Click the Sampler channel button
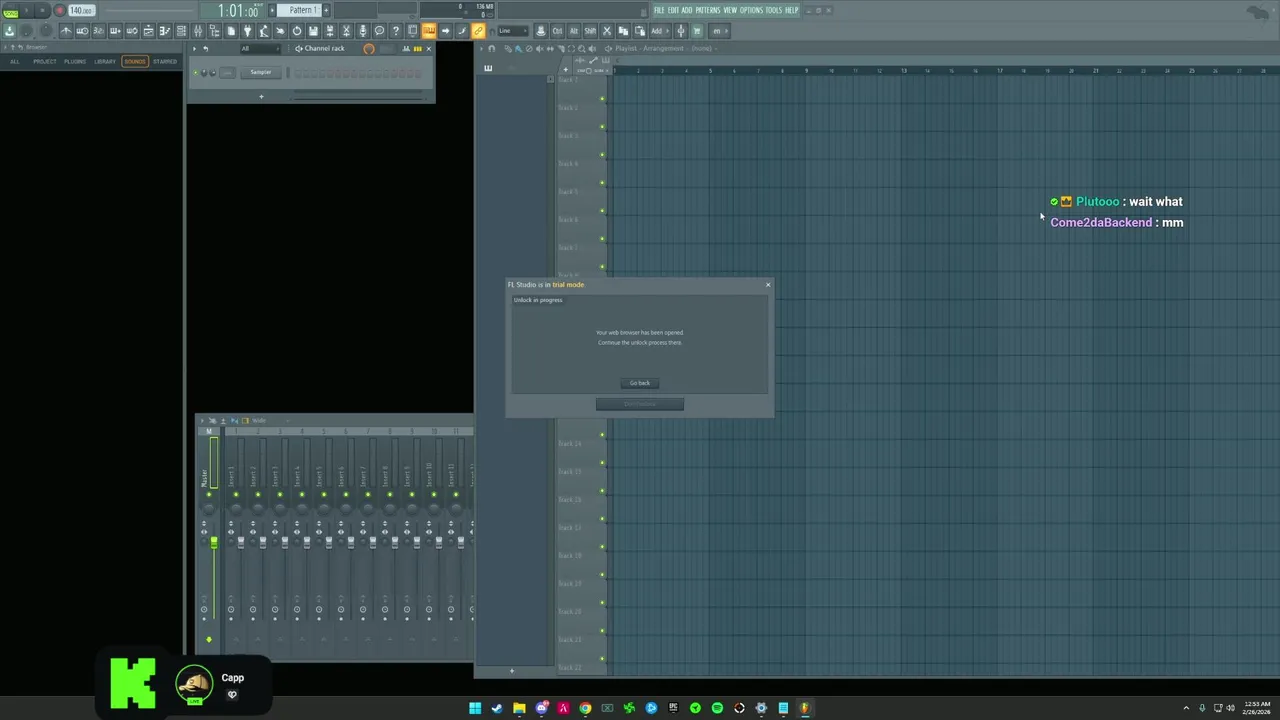The width and height of the screenshot is (1280, 720). tap(260, 72)
